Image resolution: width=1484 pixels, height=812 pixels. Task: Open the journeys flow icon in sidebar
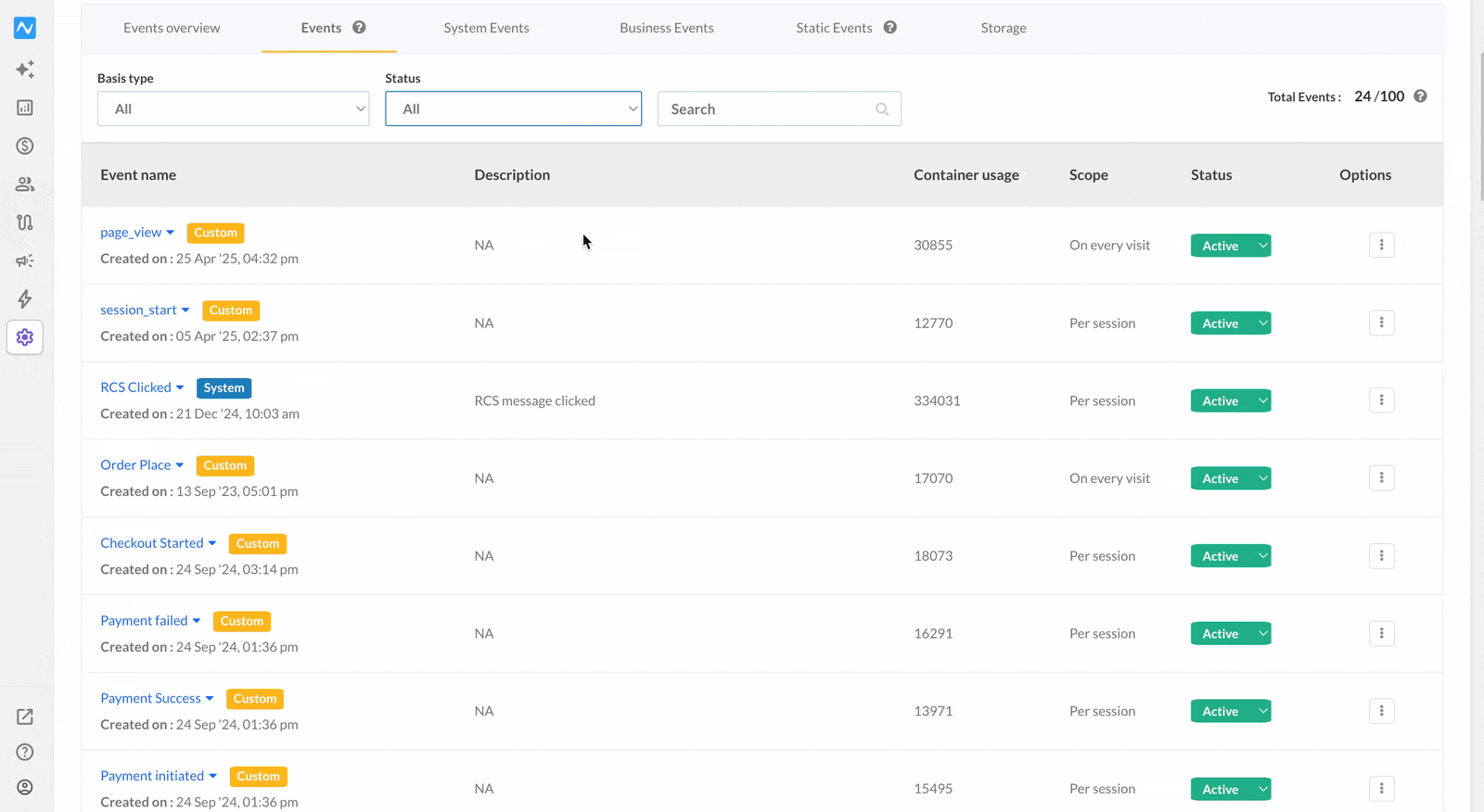[25, 222]
